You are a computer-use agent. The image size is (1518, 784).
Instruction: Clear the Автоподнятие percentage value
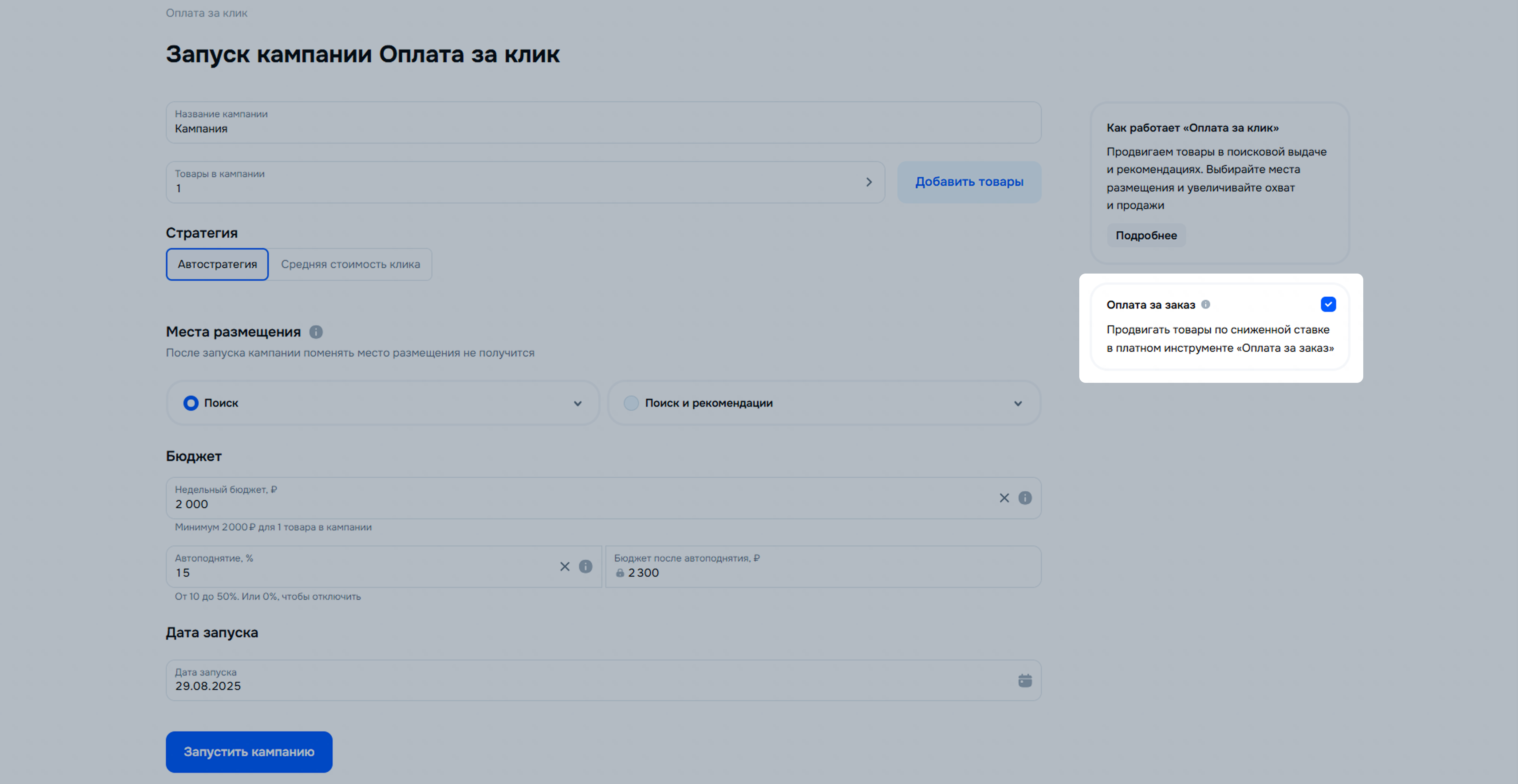pyautogui.click(x=564, y=566)
